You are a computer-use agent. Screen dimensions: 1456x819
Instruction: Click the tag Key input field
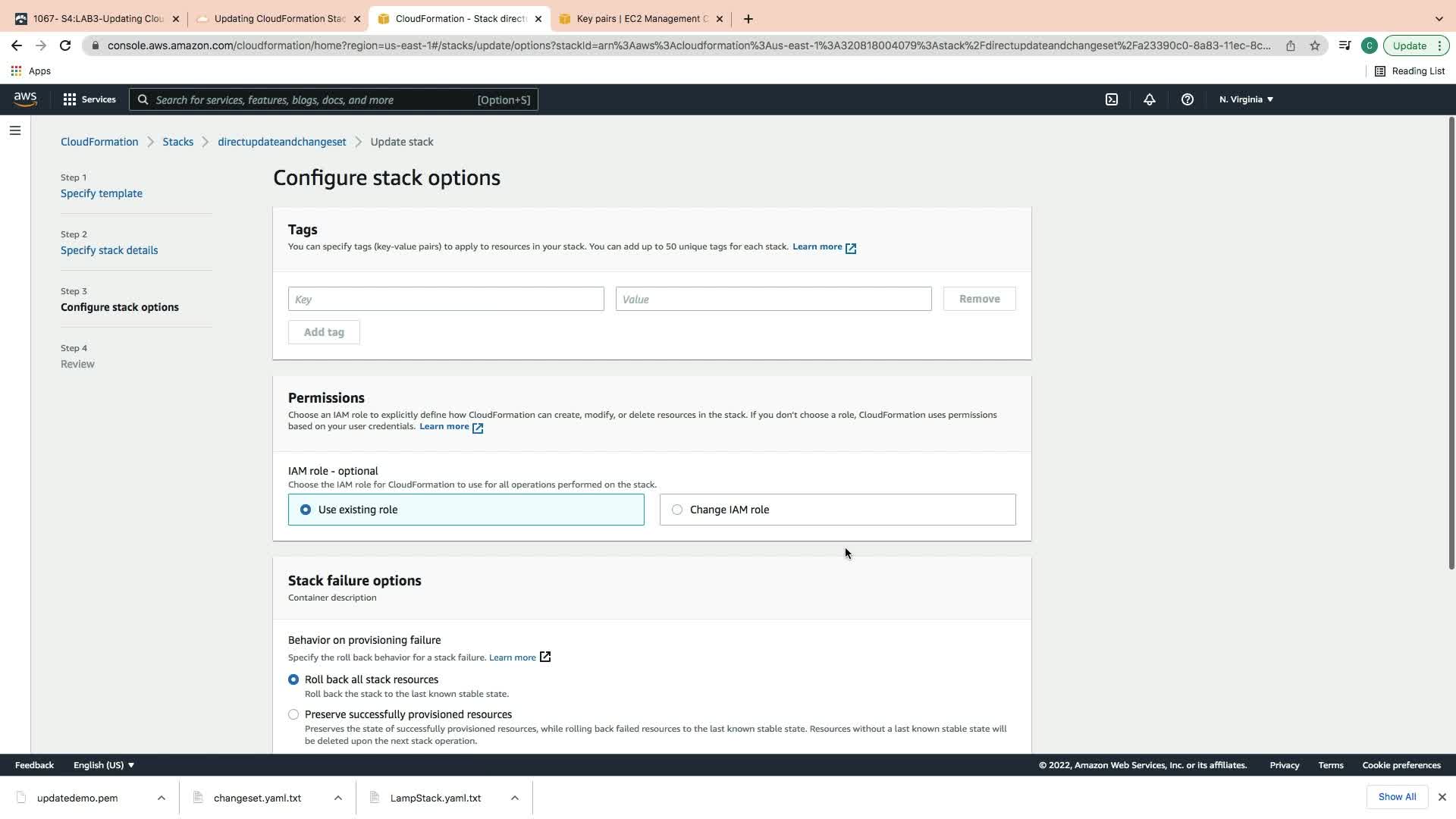pos(446,299)
